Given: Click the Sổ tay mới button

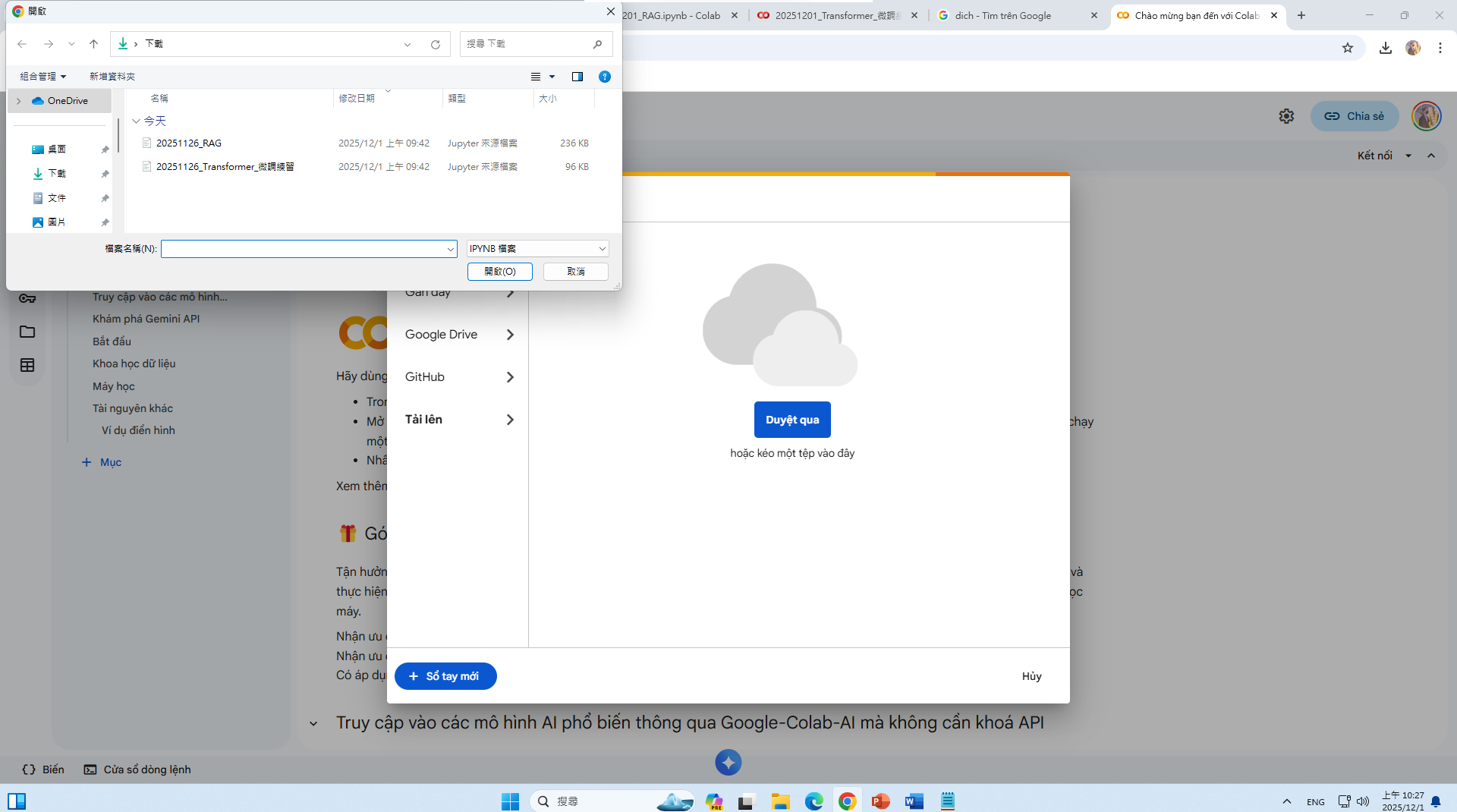Looking at the screenshot, I should (445, 676).
